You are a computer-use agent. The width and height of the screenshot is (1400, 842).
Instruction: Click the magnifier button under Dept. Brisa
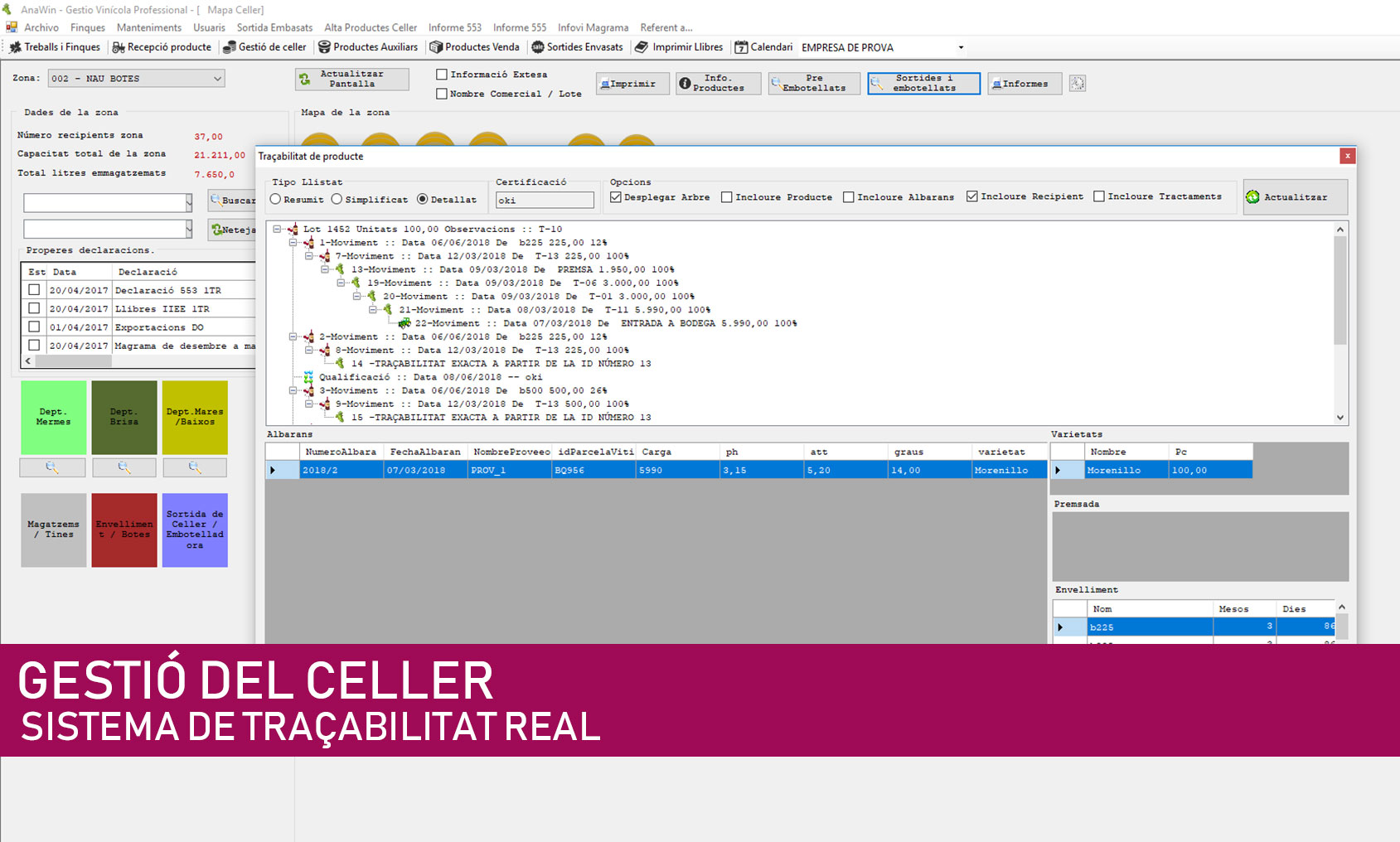click(x=124, y=468)
